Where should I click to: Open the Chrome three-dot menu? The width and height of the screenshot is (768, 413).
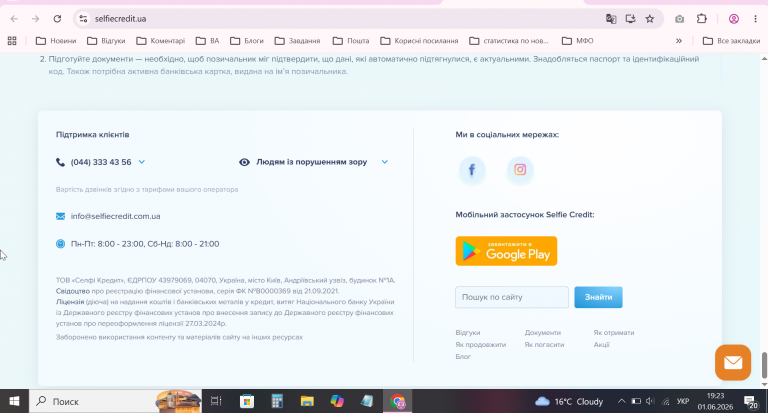coord(755,19)
